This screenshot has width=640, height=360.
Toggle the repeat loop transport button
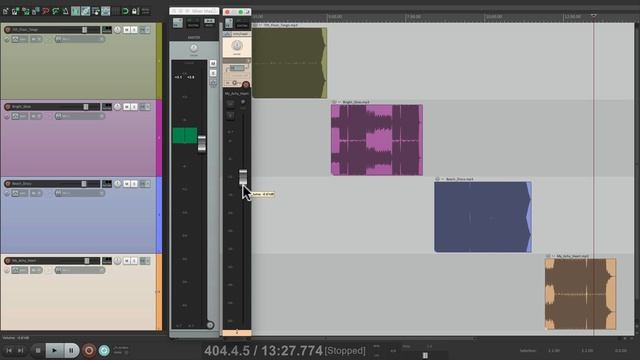(104, 350)
